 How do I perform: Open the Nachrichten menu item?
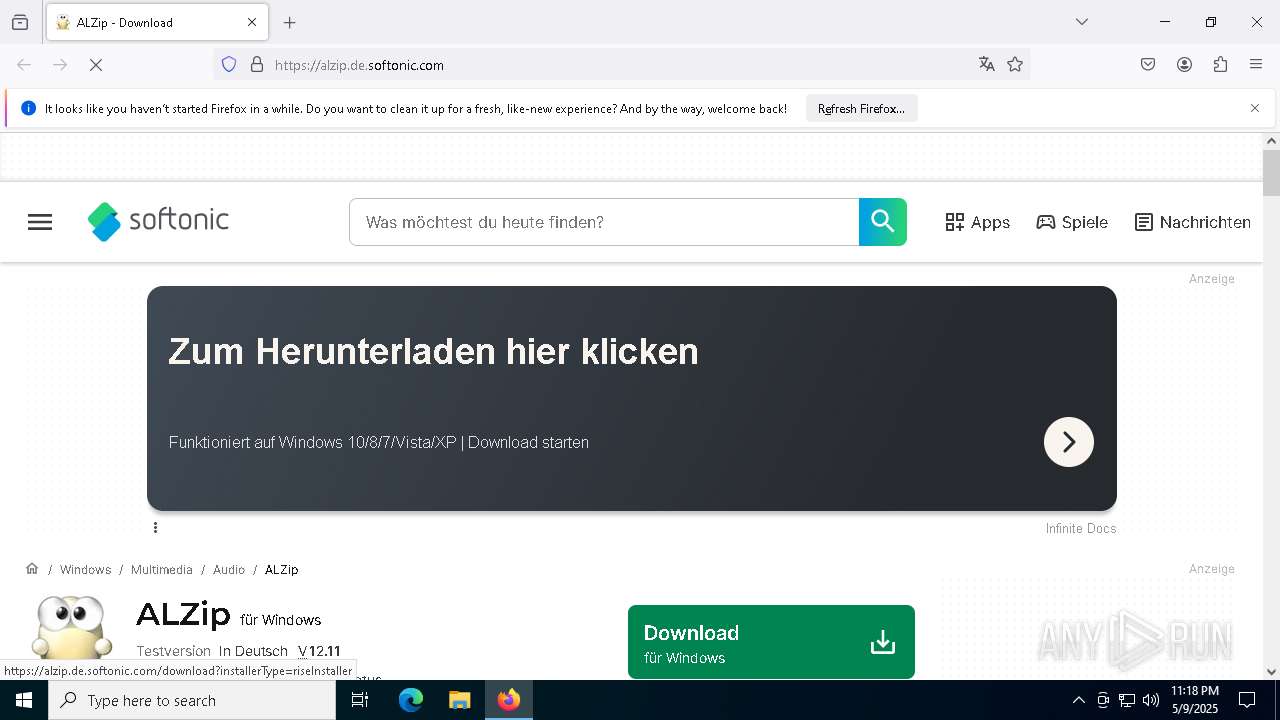(x=1193, y=222)
